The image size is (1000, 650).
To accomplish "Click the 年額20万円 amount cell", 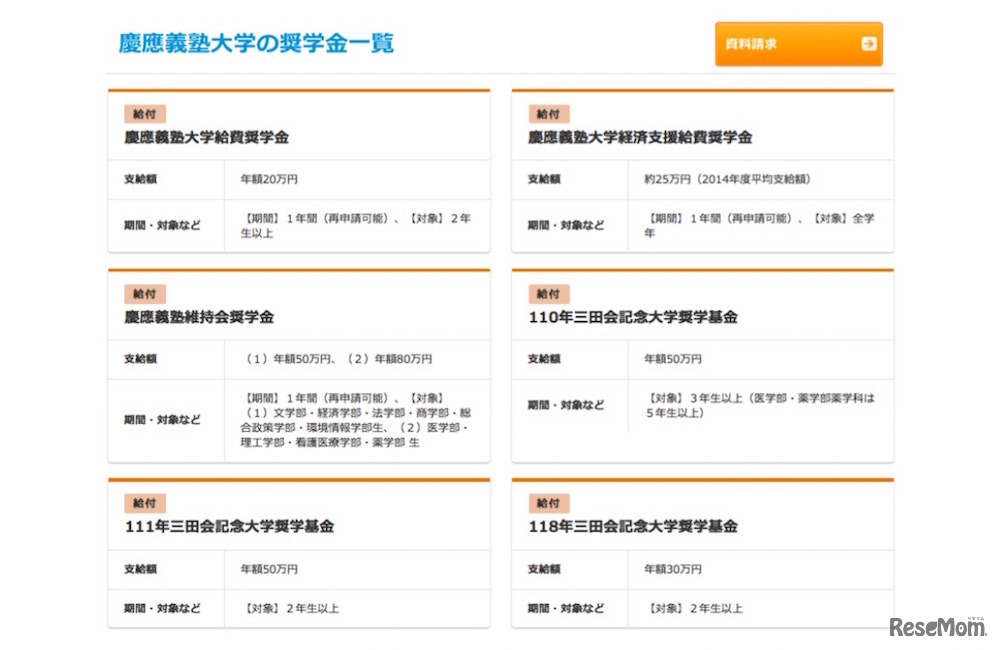I will pyautogui.click(x=270, y=179).
